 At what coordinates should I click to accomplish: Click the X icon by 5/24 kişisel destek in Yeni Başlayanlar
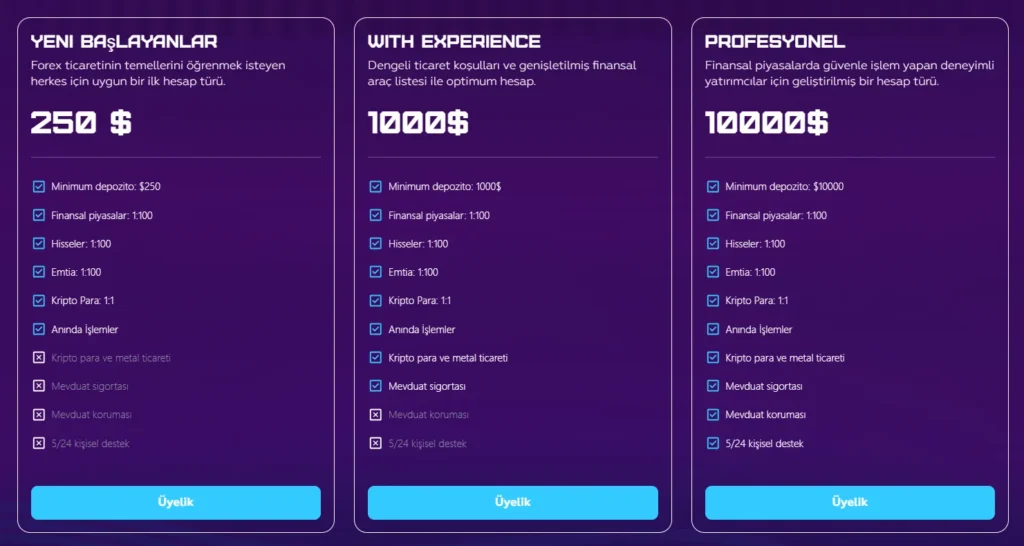tap(39, 443)
